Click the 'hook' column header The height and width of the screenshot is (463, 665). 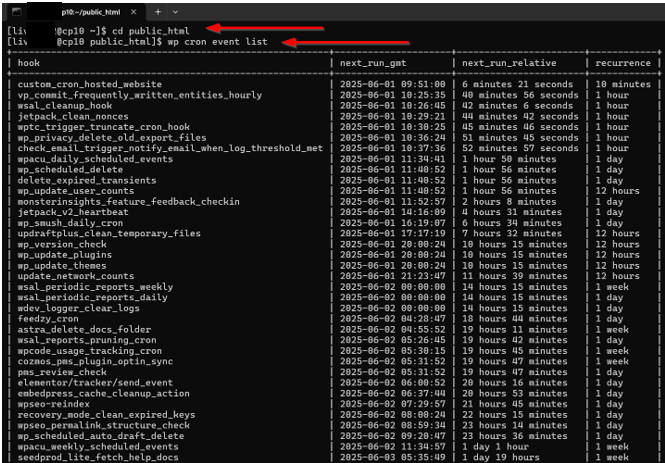pyautogui.click(x=28, y=63)
